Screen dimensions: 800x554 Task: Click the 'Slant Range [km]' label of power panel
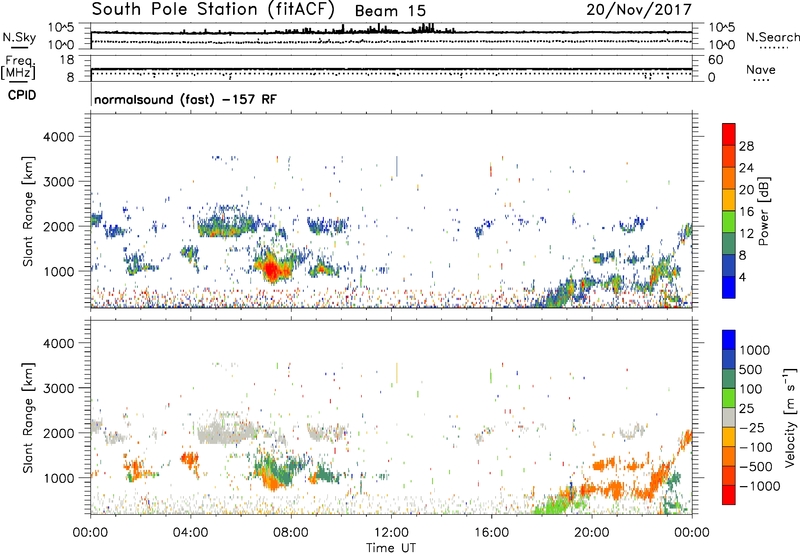(x=28, y=211)
